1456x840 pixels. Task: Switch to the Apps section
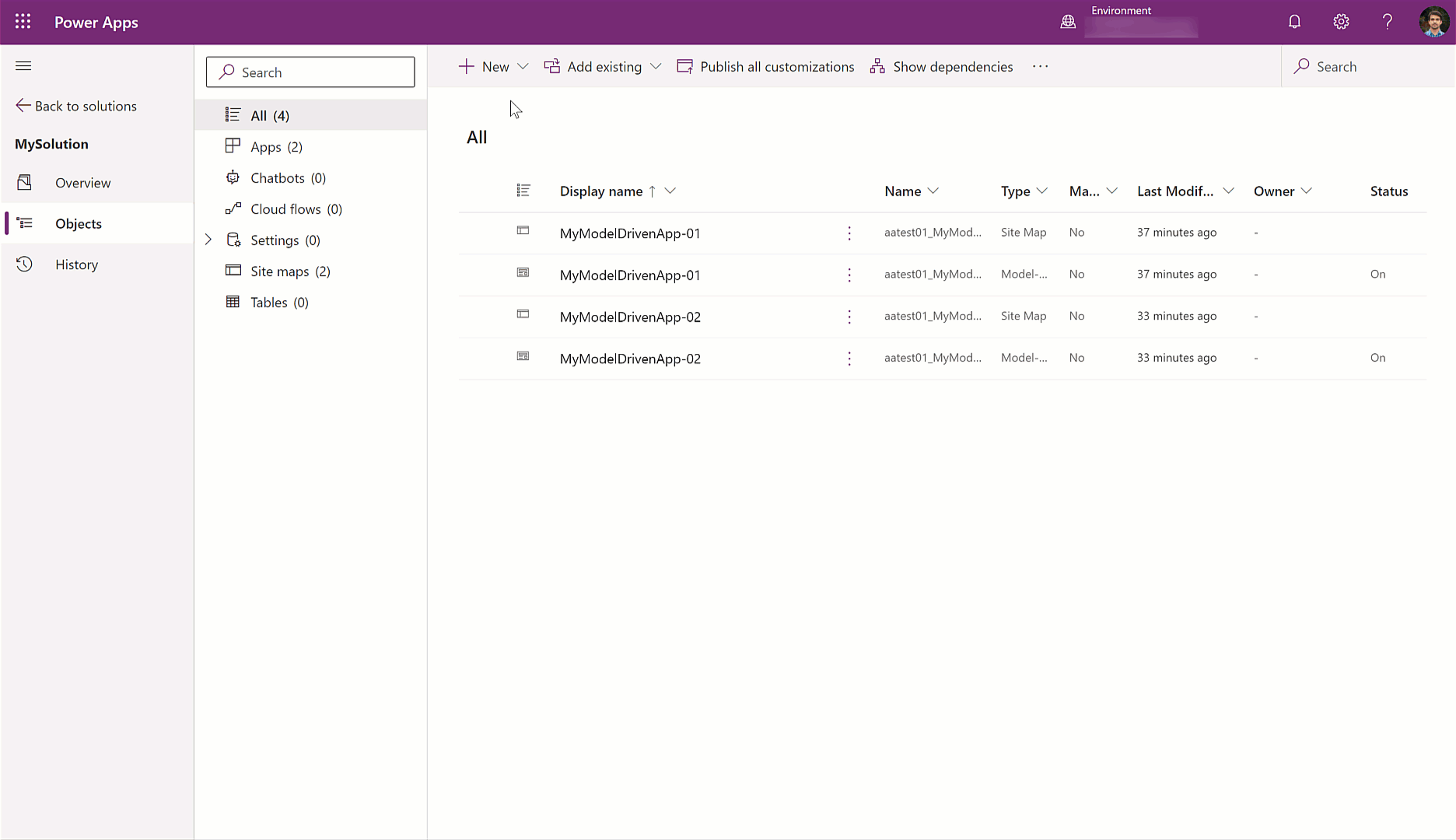point(265,146)
